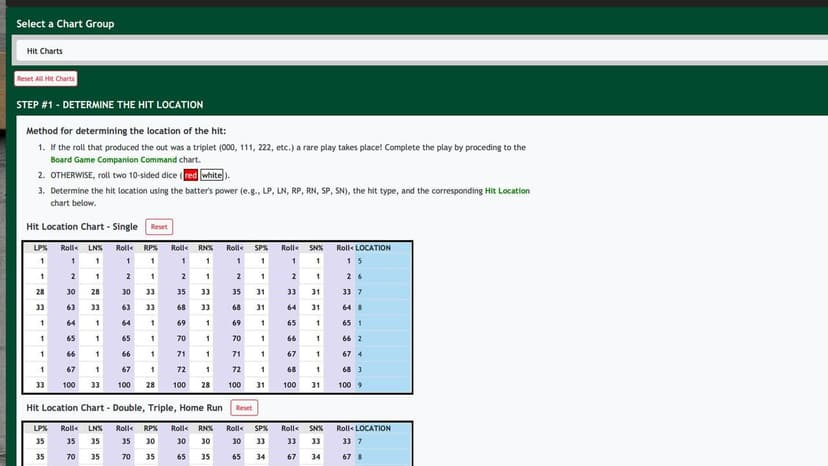The image size is (828, 466).
Task: Click 'Hit Location Chart - Double, Triple, Home Run' title
Action: (x=124, y=408)
